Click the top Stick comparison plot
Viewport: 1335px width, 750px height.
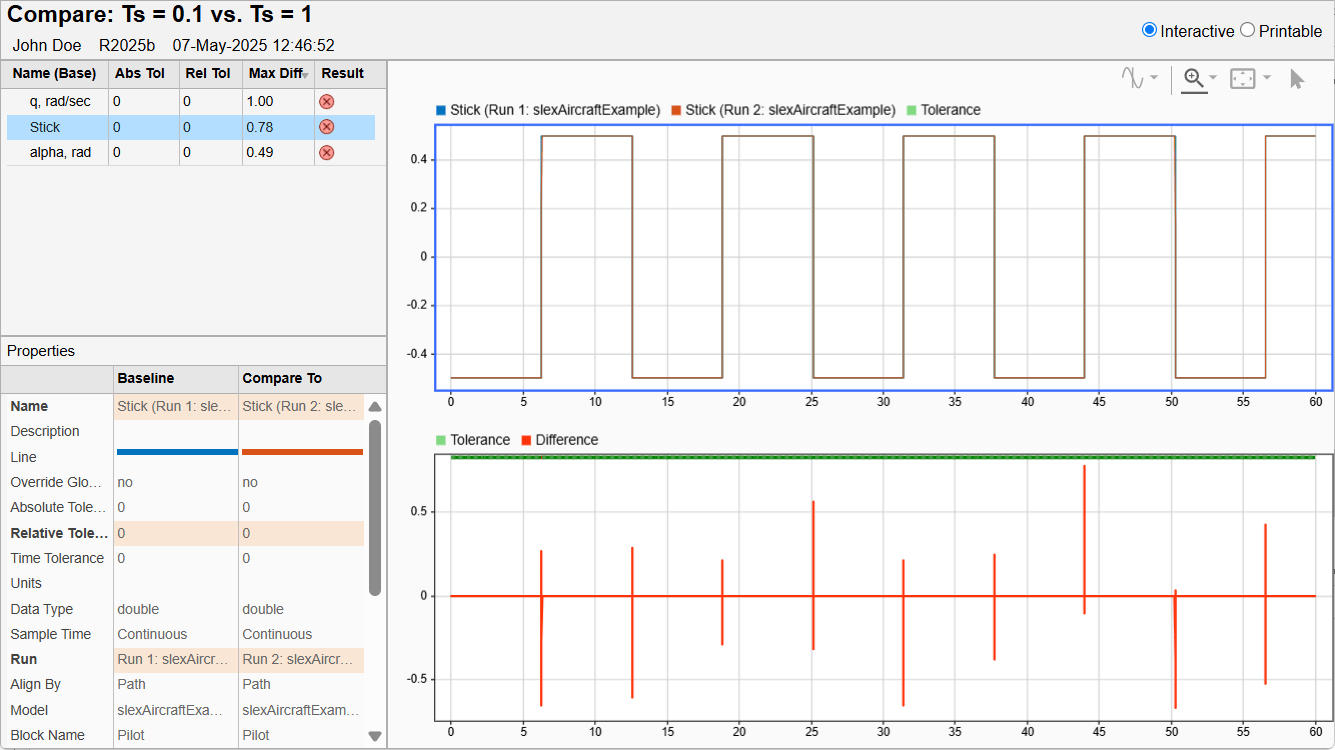click(883, 257)
